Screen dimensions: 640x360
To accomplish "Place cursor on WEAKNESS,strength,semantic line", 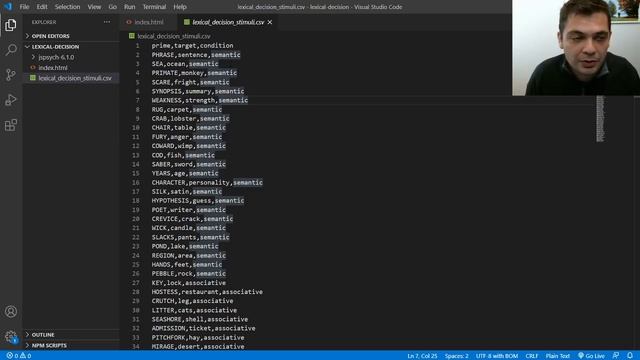I will tap(200, 100).
